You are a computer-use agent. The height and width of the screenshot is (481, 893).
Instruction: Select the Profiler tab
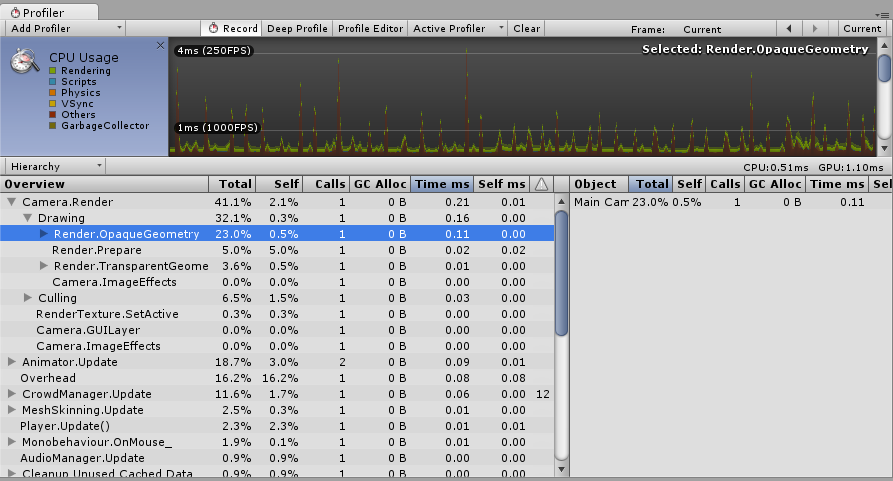point(50,12)
